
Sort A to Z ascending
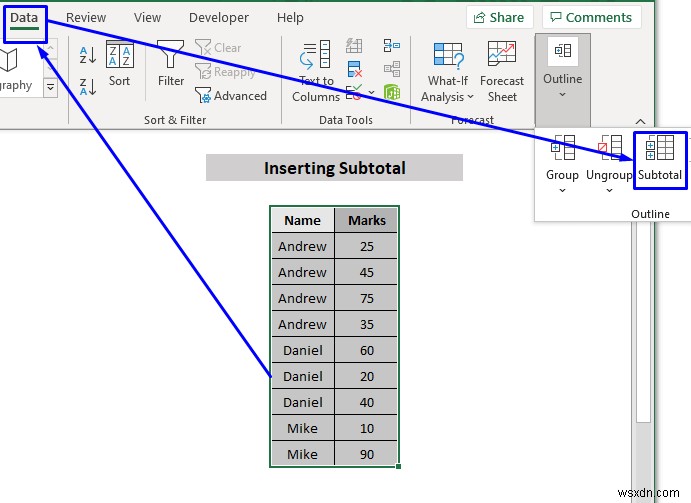click(88, 55)
